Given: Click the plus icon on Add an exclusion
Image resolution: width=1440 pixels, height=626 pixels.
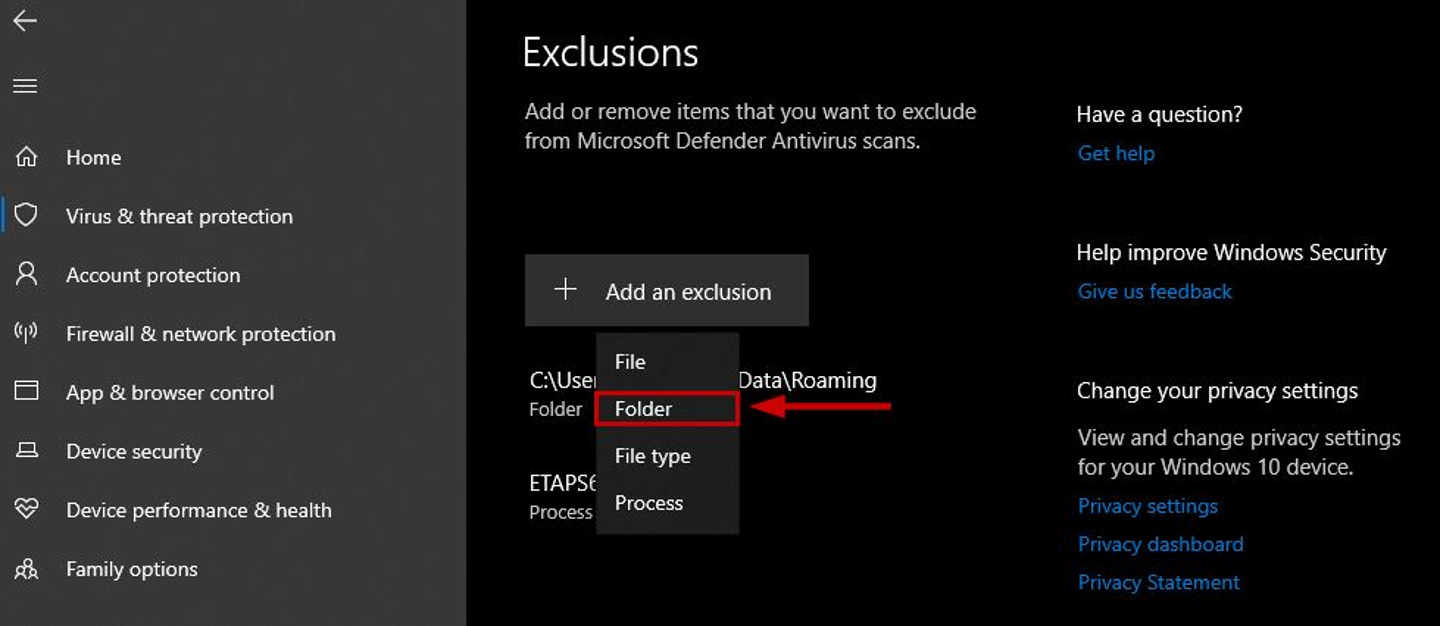Looking at the screenshot, I should (566, 289).
